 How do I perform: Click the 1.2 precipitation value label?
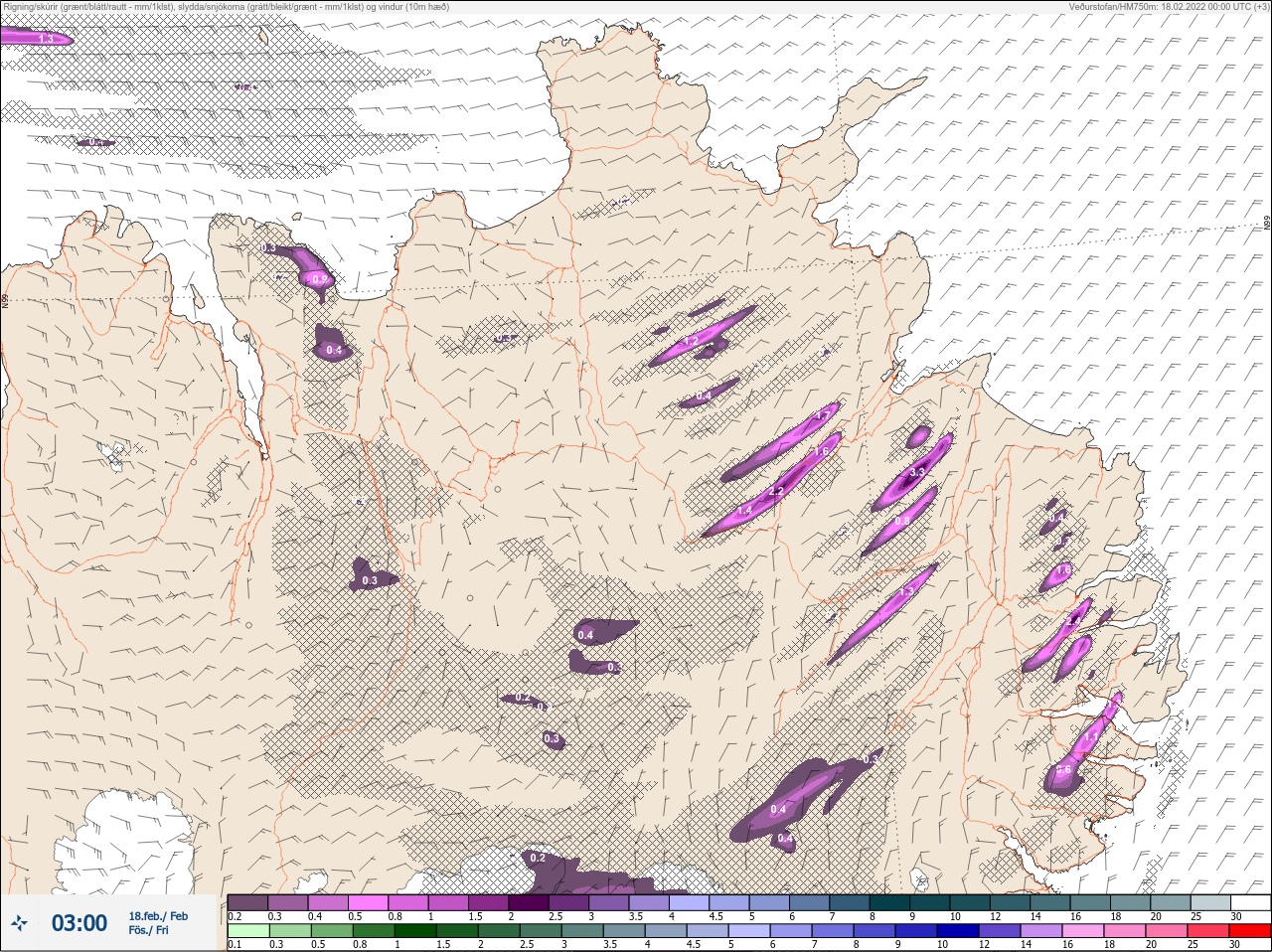click(x=692, y=341)
